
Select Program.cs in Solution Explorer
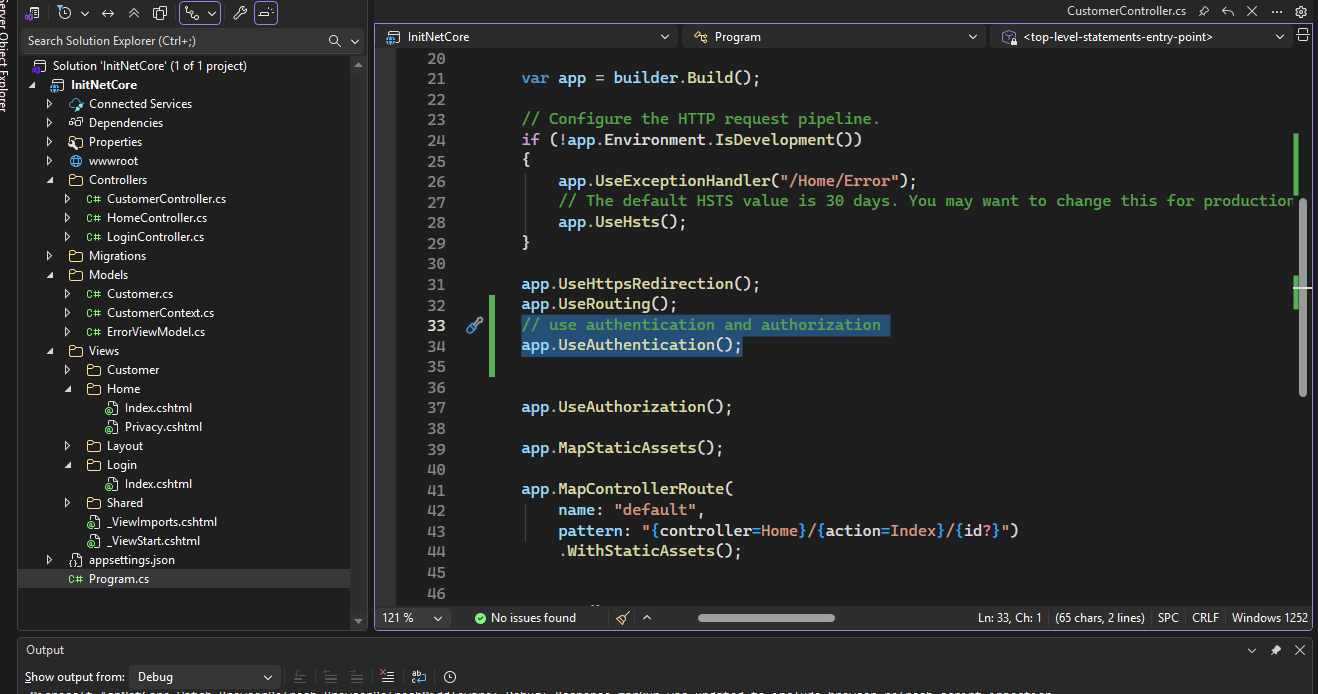coord(118,579)
